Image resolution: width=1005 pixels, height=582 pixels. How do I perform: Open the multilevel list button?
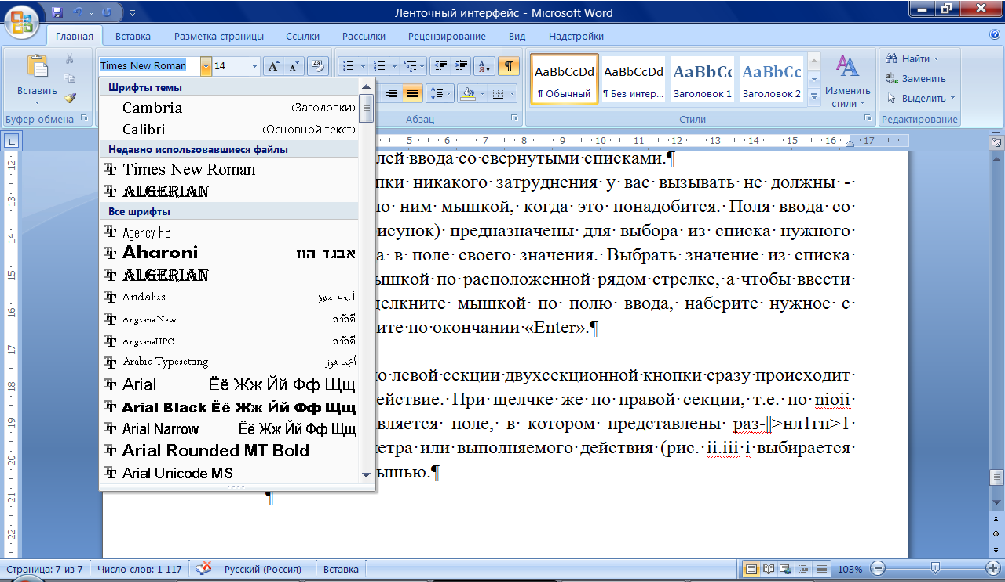pyautogui.click(x=411, y=66)
